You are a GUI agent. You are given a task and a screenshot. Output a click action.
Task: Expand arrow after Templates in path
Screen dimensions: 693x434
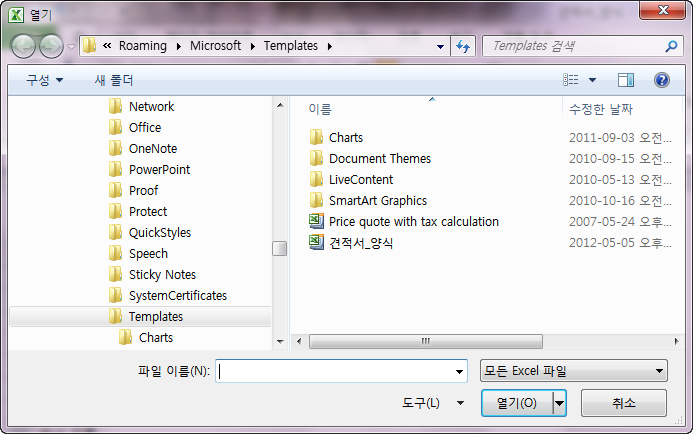click(x=330, y=46)
